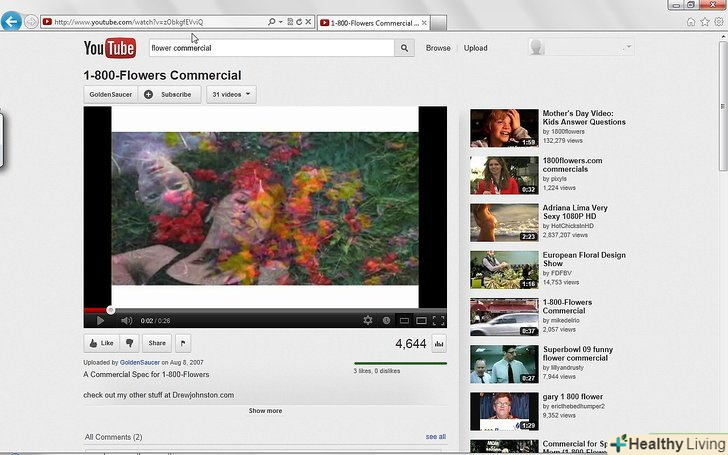Image resolution: width=728 pixels, height=455 pixels.
Task: Open Mother's Day Video thumbnail
Action: tap(504, 128)
